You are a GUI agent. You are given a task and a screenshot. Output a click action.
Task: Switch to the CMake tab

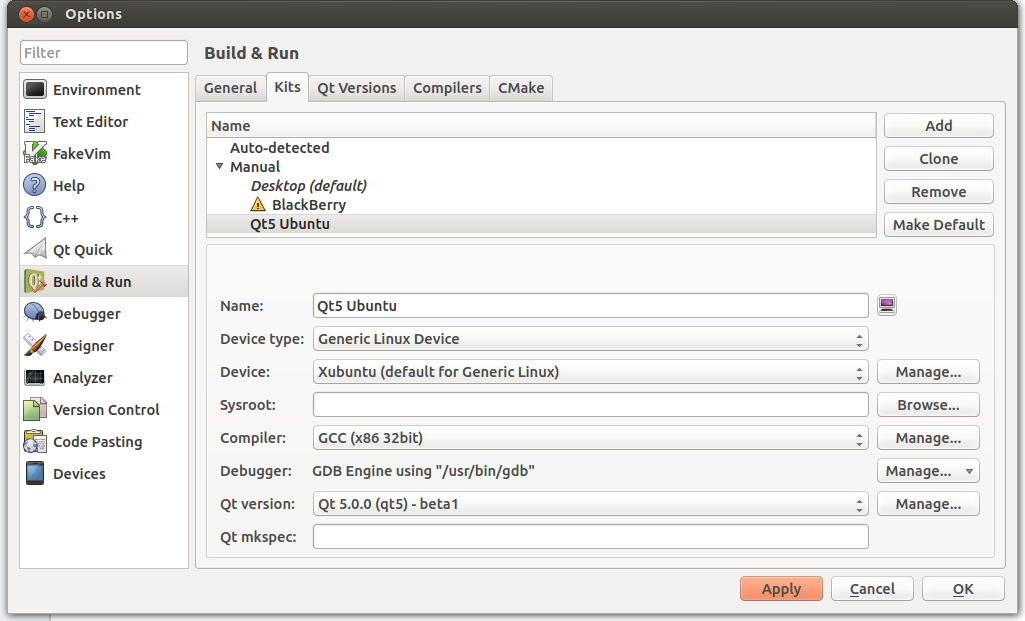(x=521, y=88)
